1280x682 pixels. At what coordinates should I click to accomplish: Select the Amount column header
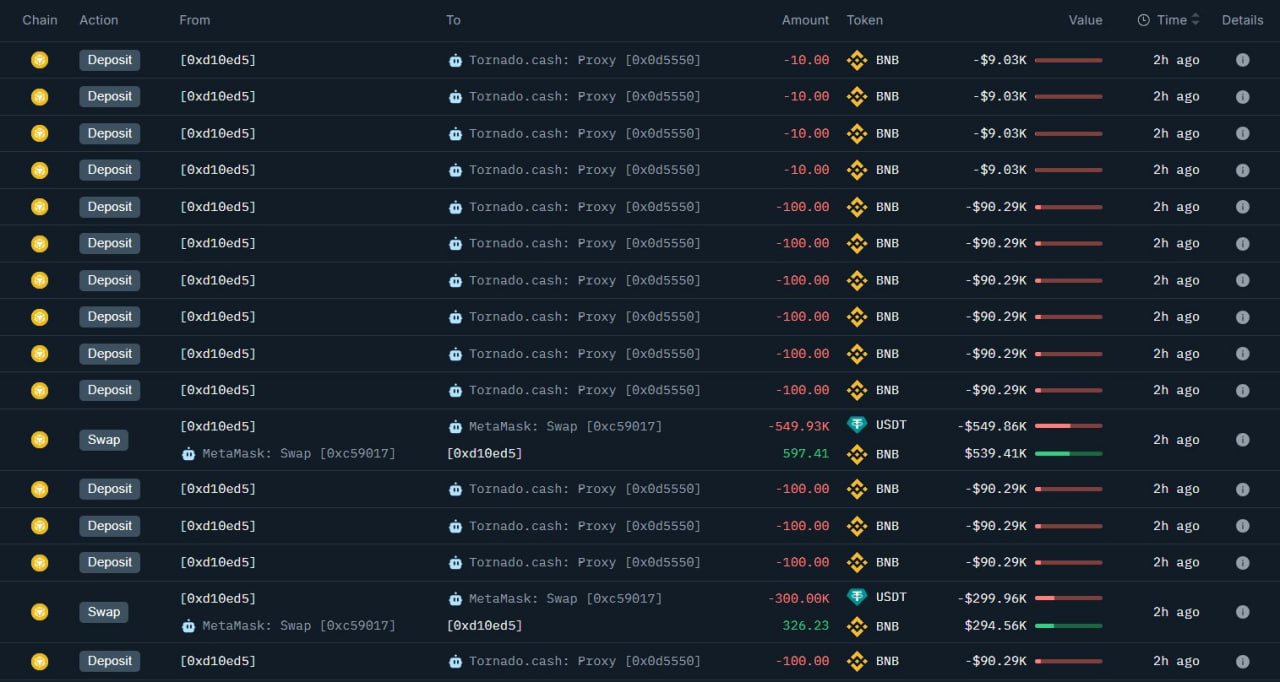coord(805,20)
